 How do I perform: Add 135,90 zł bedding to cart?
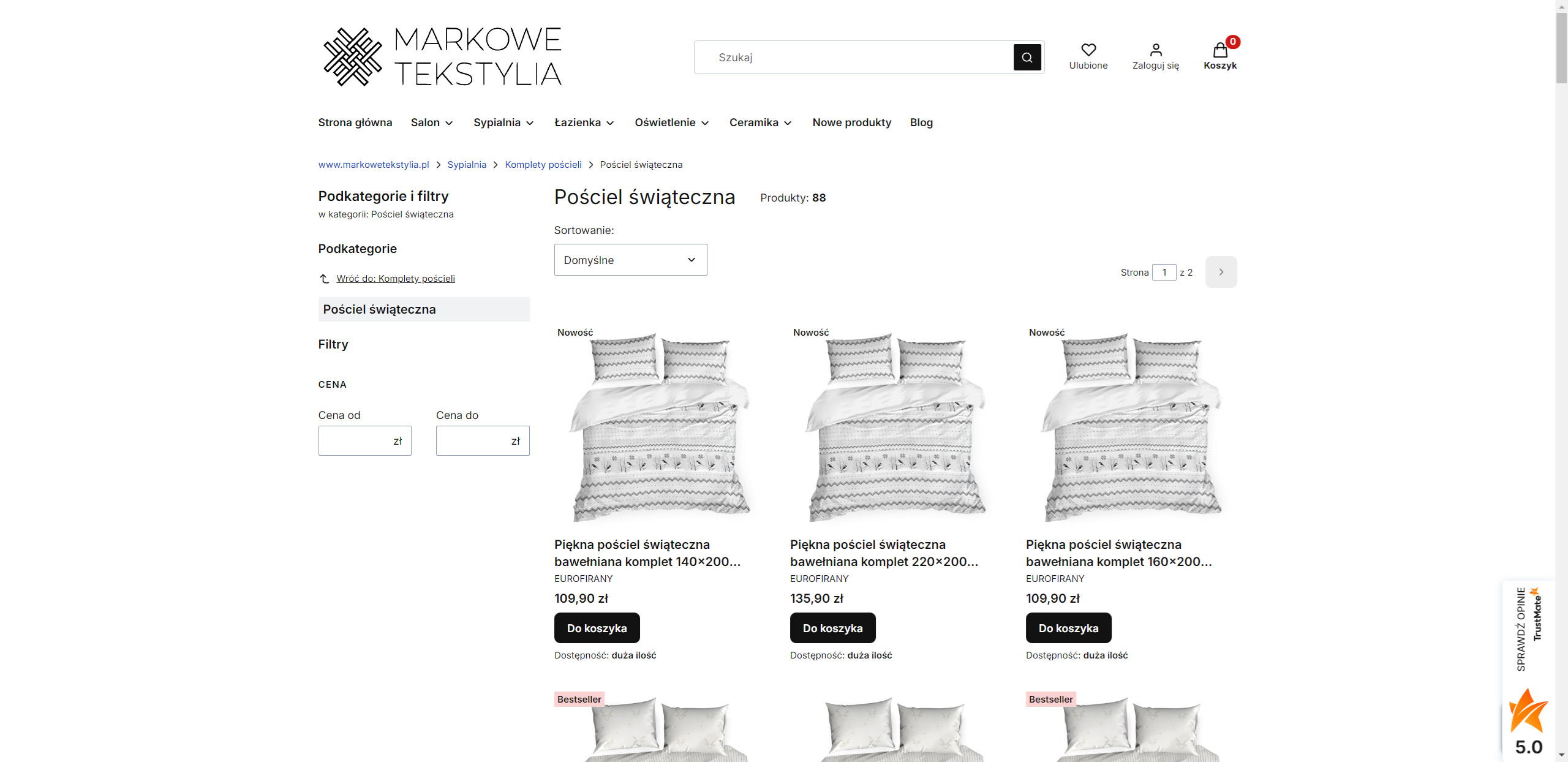click(x=832, y=628)
